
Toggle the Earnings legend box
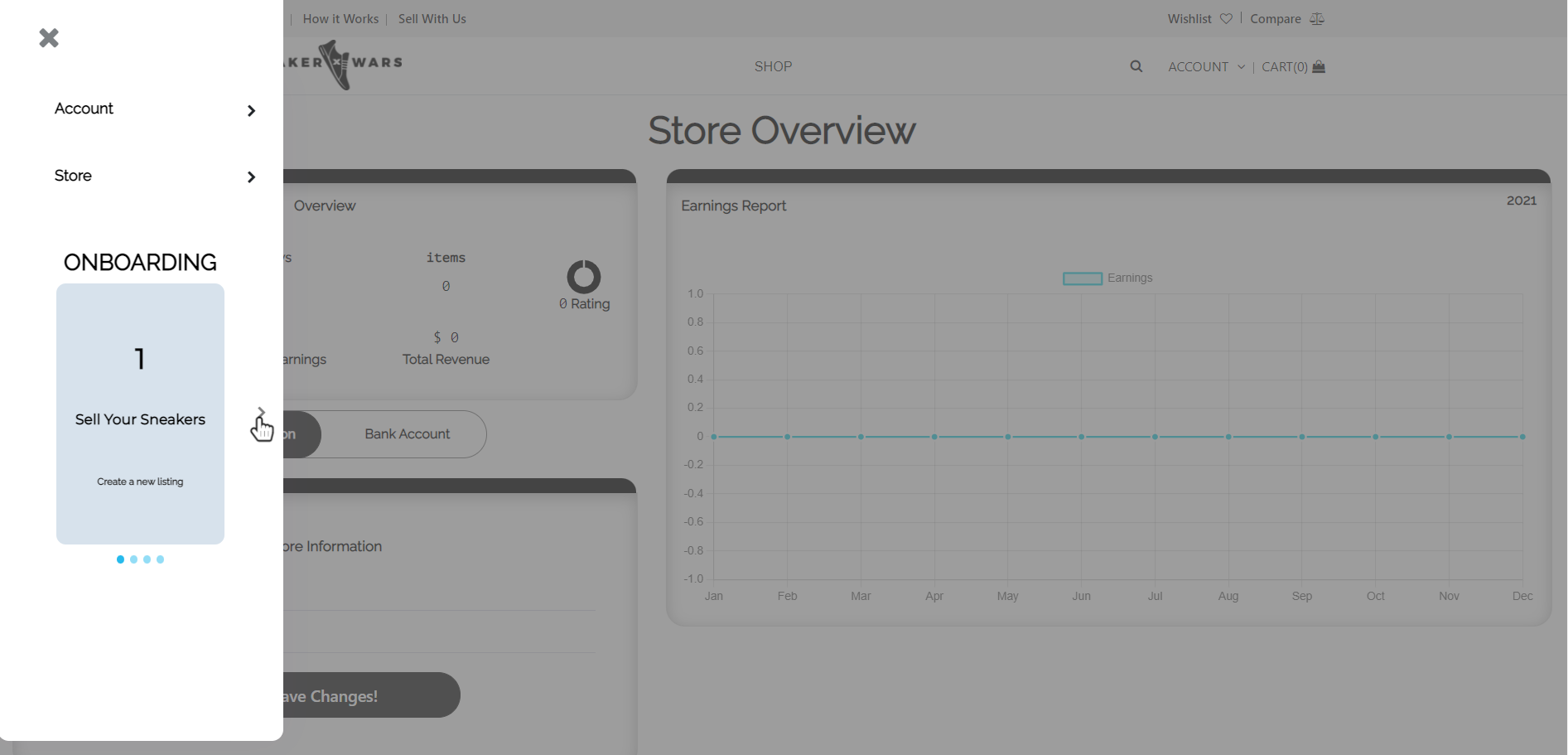click(x=1082, y=278)
